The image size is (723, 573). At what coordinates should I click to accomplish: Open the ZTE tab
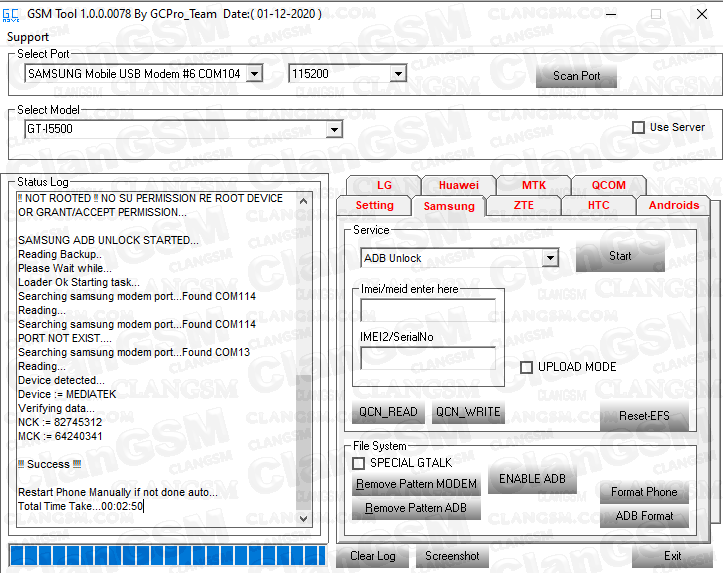tap(523, 205)
